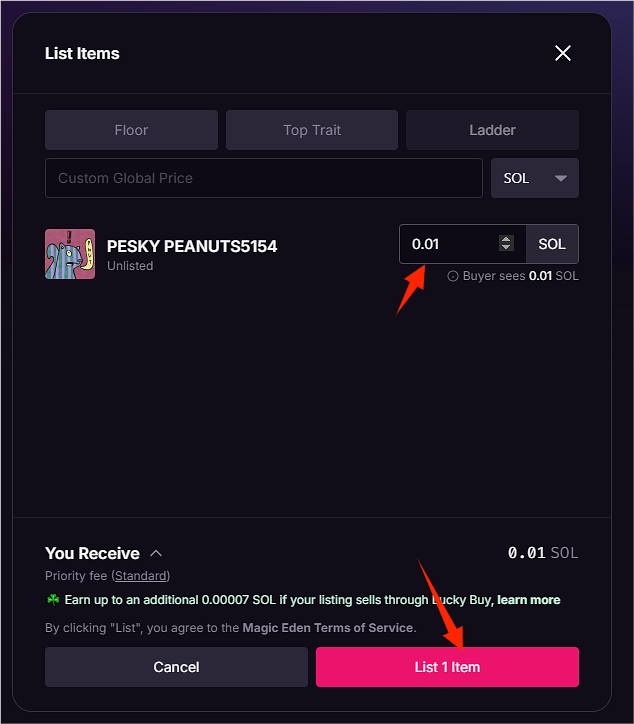Open the Standard priority fee link
Viewport: 634px width, 724px height.
tap(140, 576)
